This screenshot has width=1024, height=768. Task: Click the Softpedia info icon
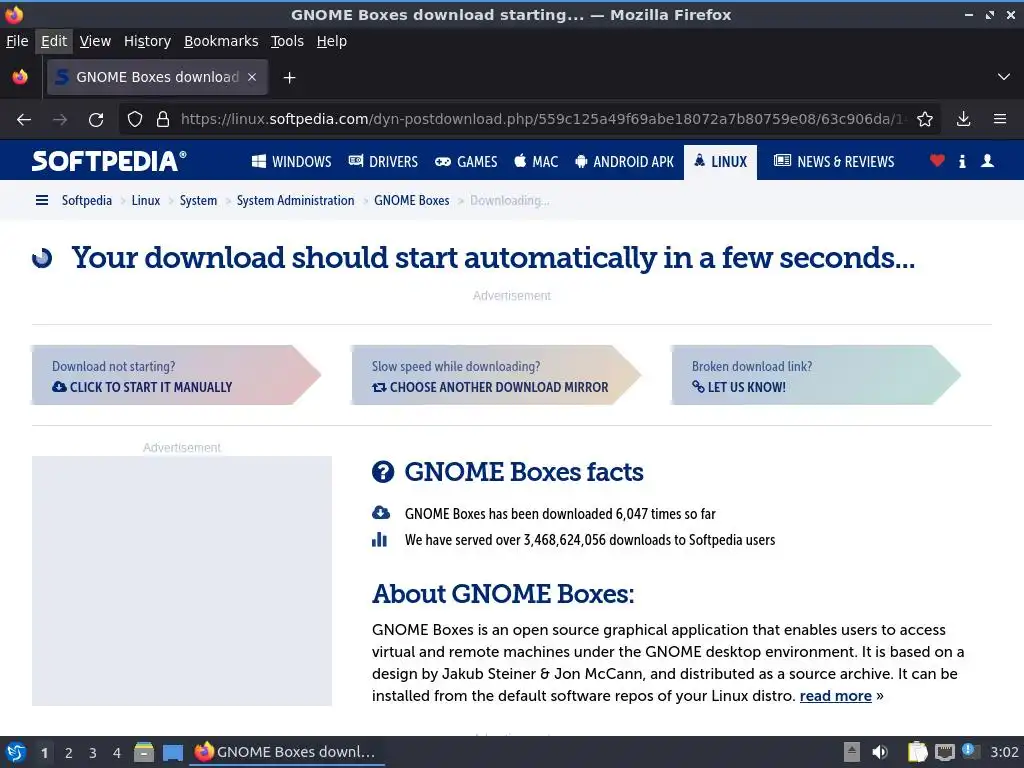pyautogui.click(x=962, y=161)
